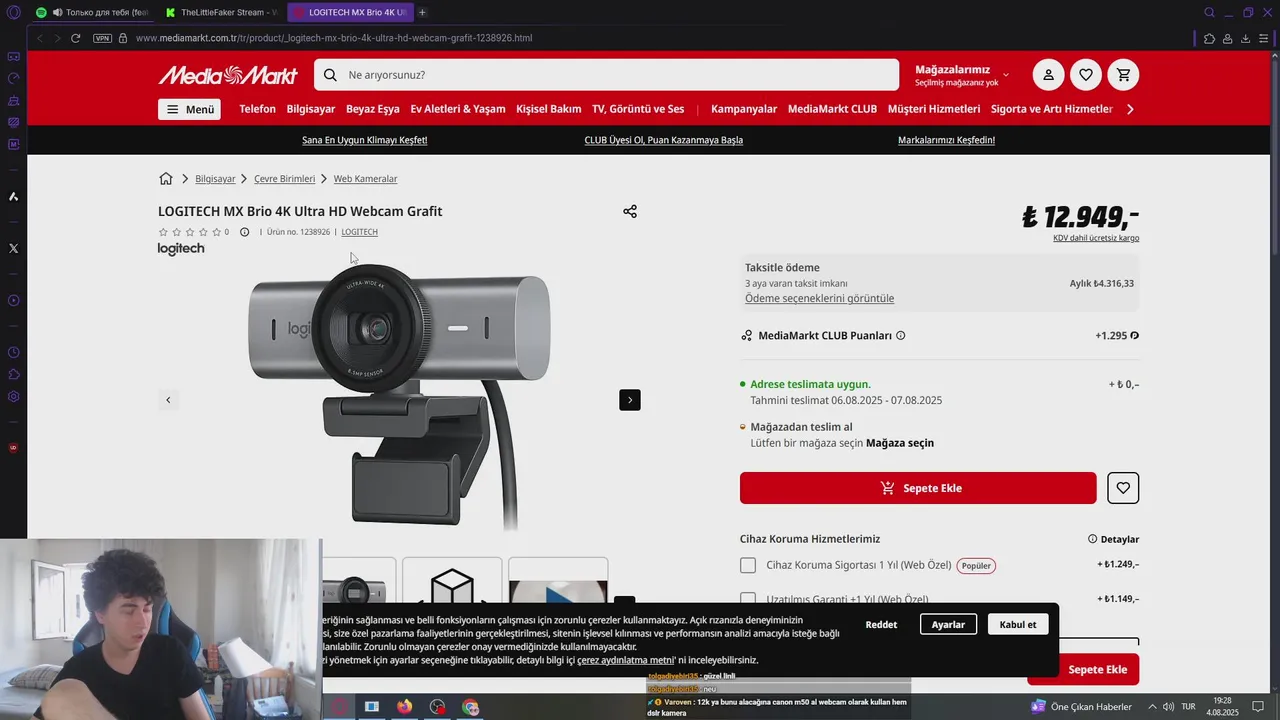Click the share icon next to product title

[x=630, y=211]
